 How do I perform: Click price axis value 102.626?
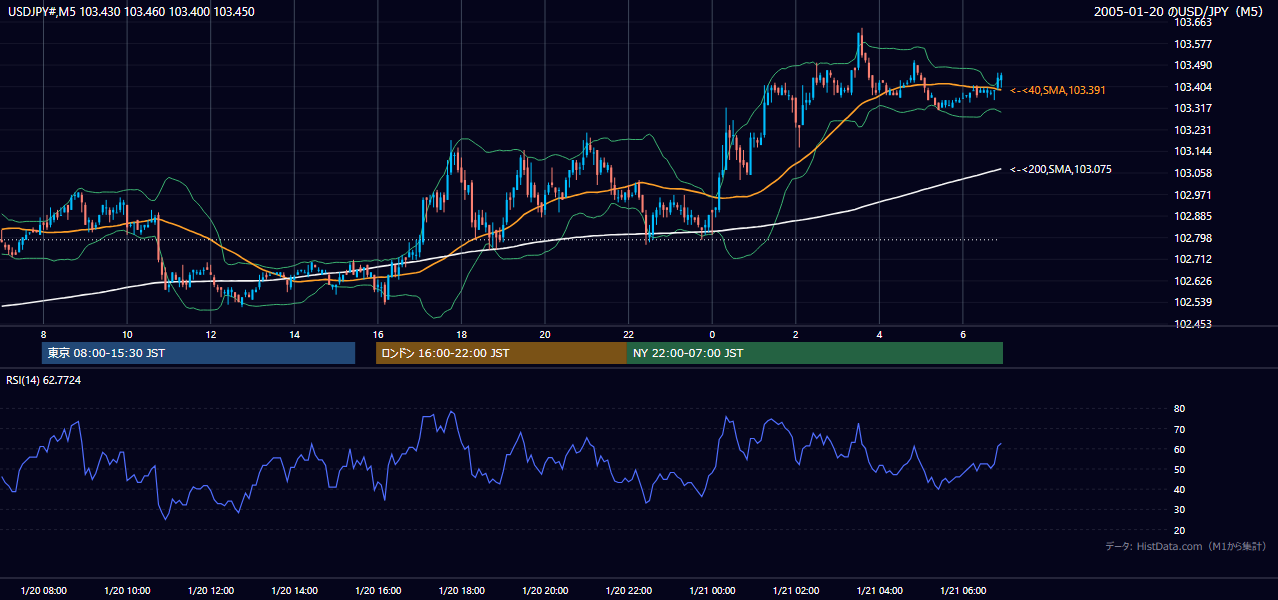tap(1193, 281)
